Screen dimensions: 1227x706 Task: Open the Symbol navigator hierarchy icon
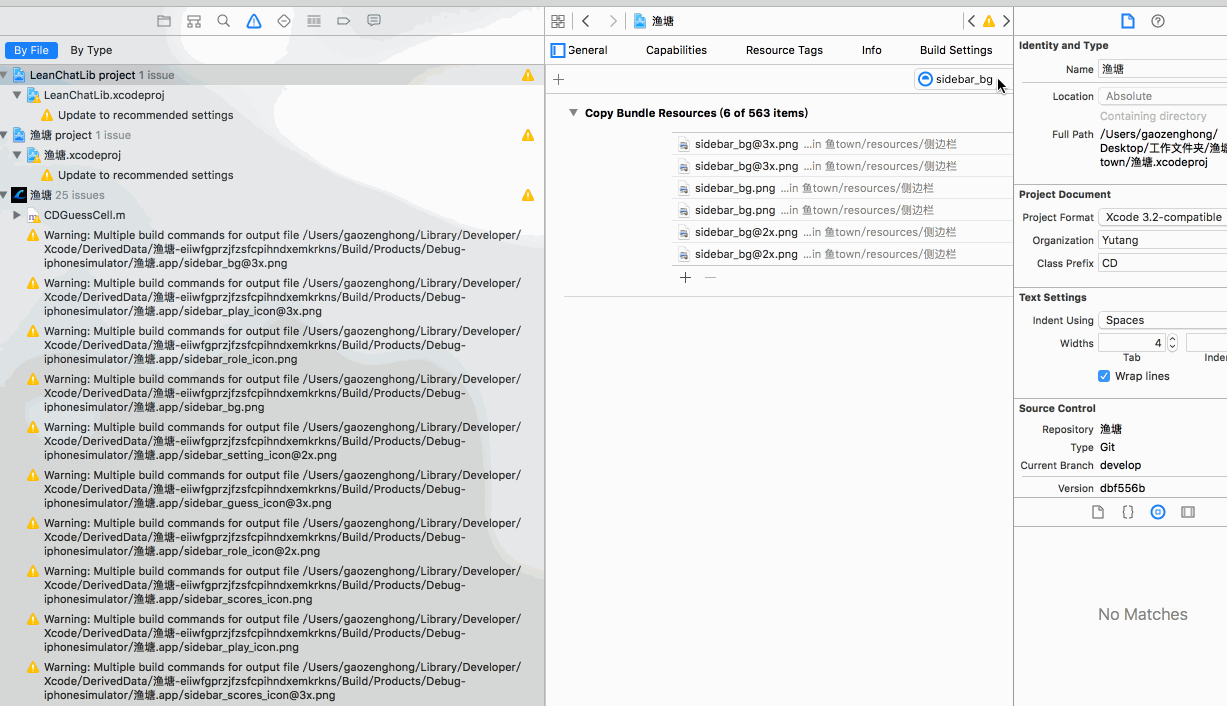[x=194, y=21]
